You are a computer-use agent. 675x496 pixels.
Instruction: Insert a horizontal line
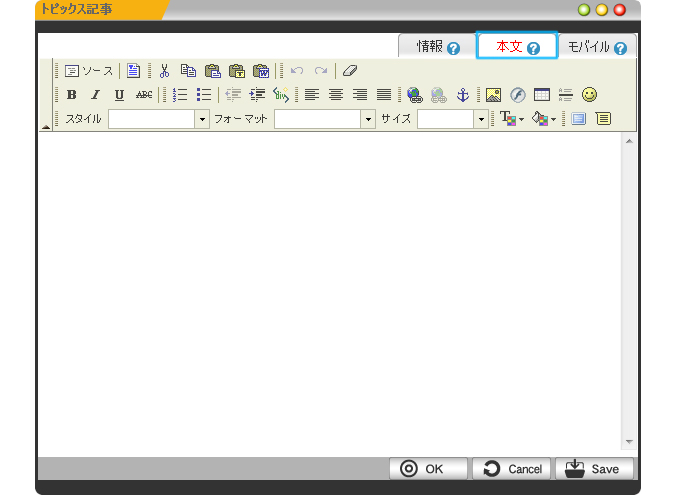(566, 95)
